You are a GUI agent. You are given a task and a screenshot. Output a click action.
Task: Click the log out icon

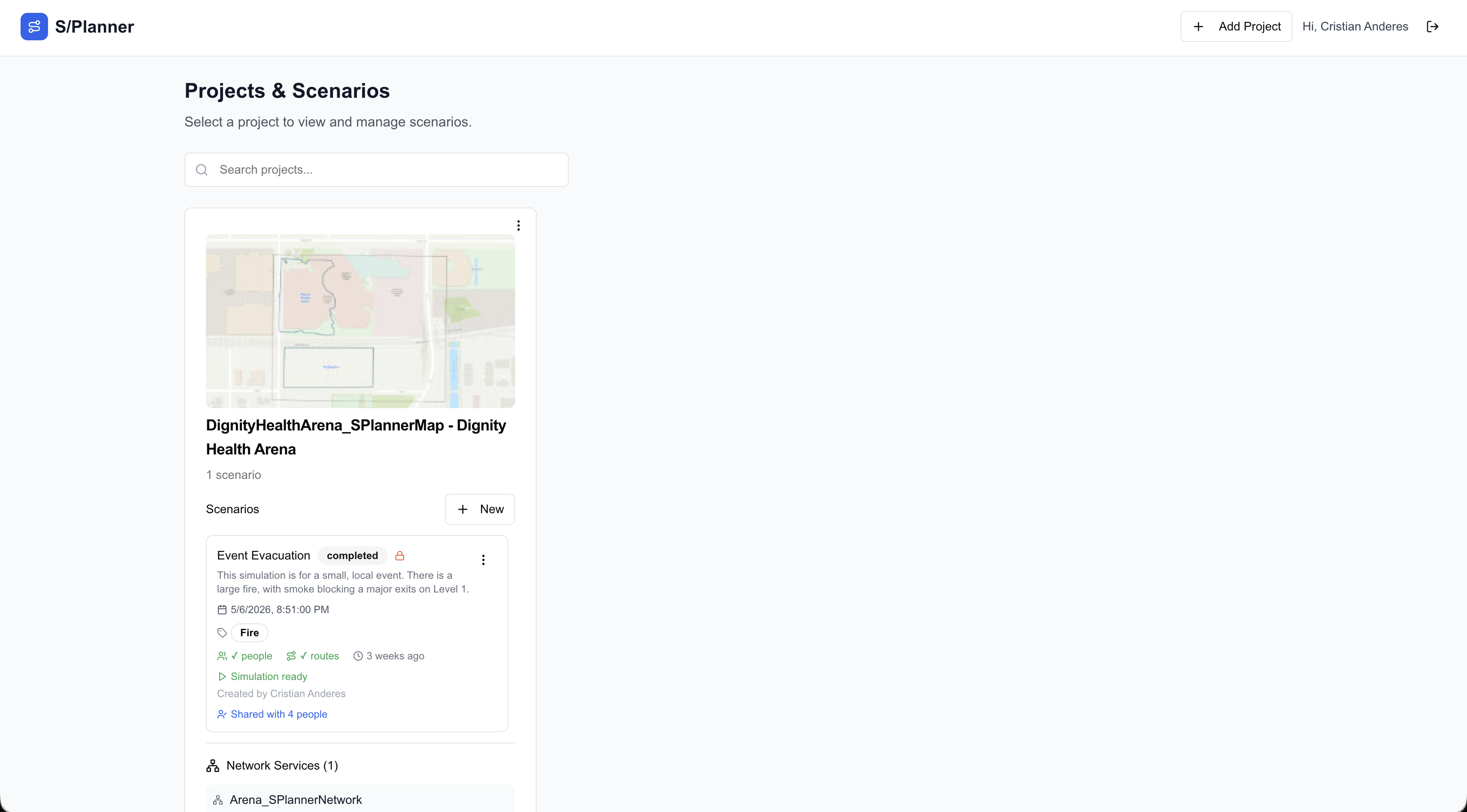click(1433, 27)
